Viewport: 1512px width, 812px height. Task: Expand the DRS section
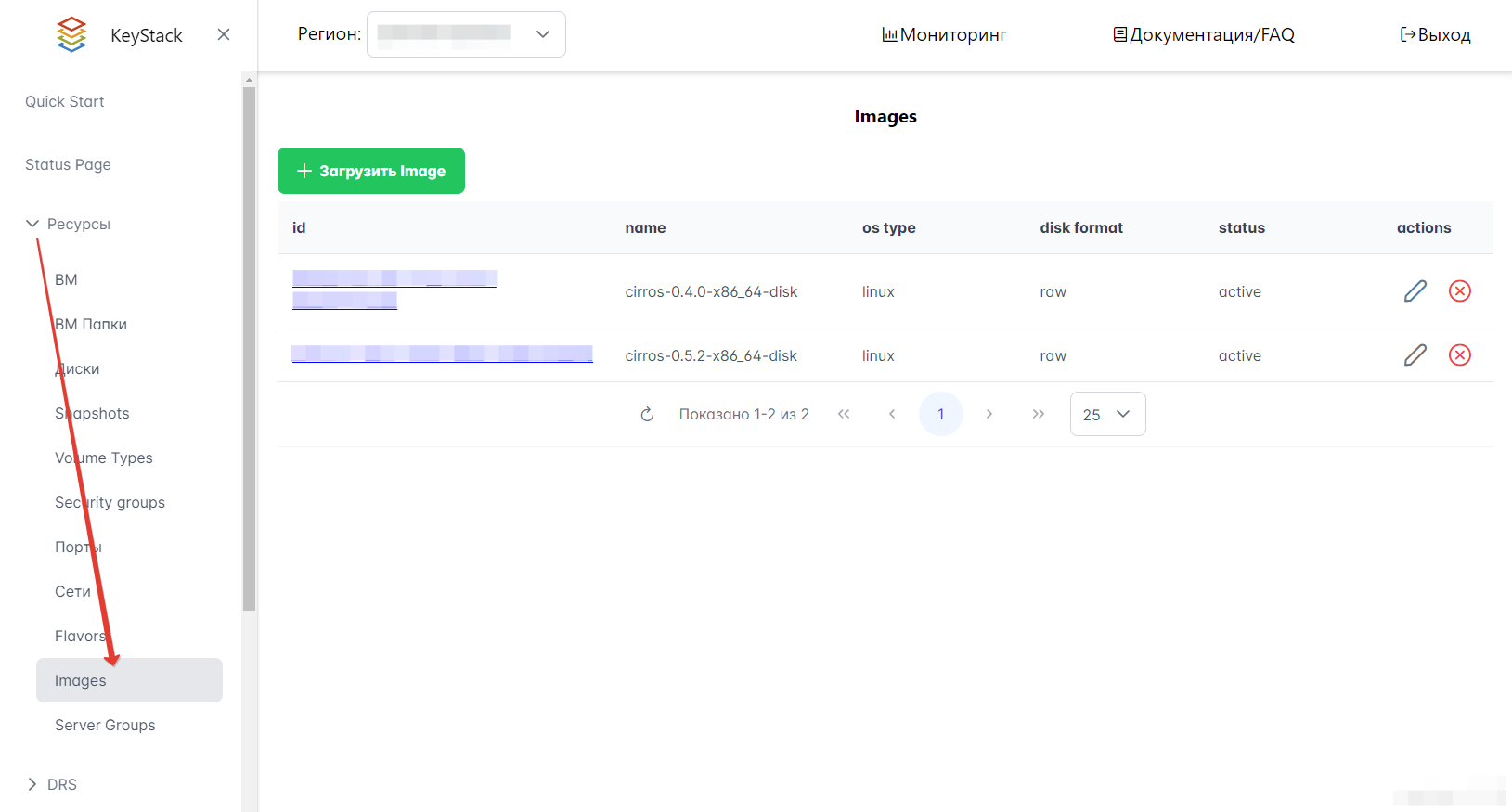coord(32,784)
